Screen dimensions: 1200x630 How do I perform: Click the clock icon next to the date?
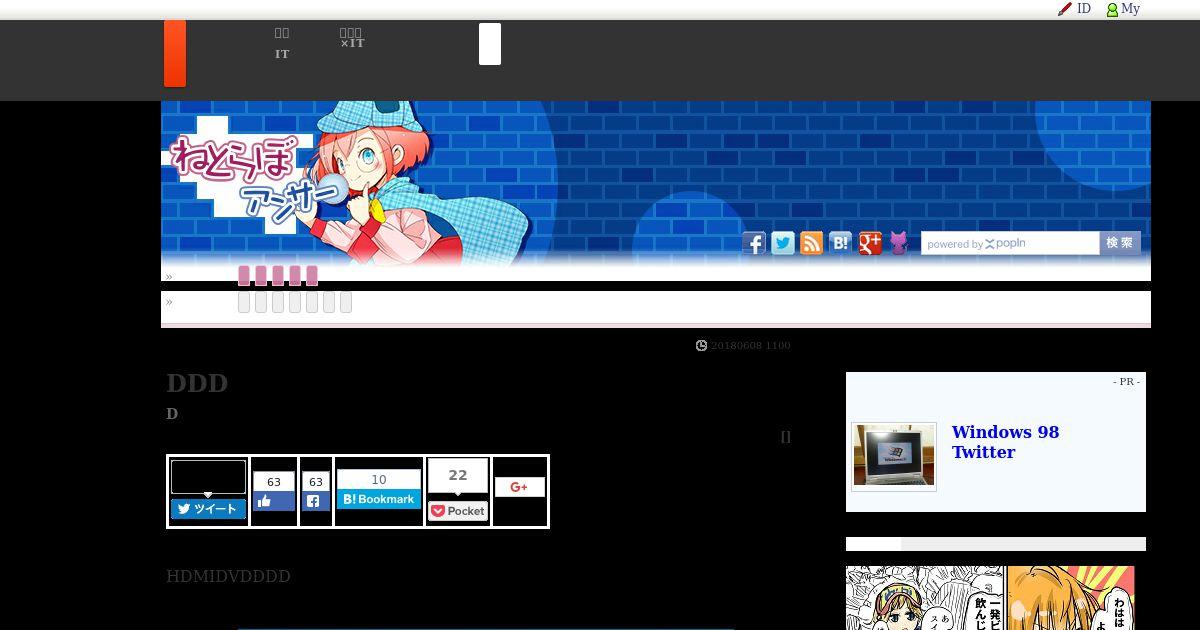coord(701,346)
